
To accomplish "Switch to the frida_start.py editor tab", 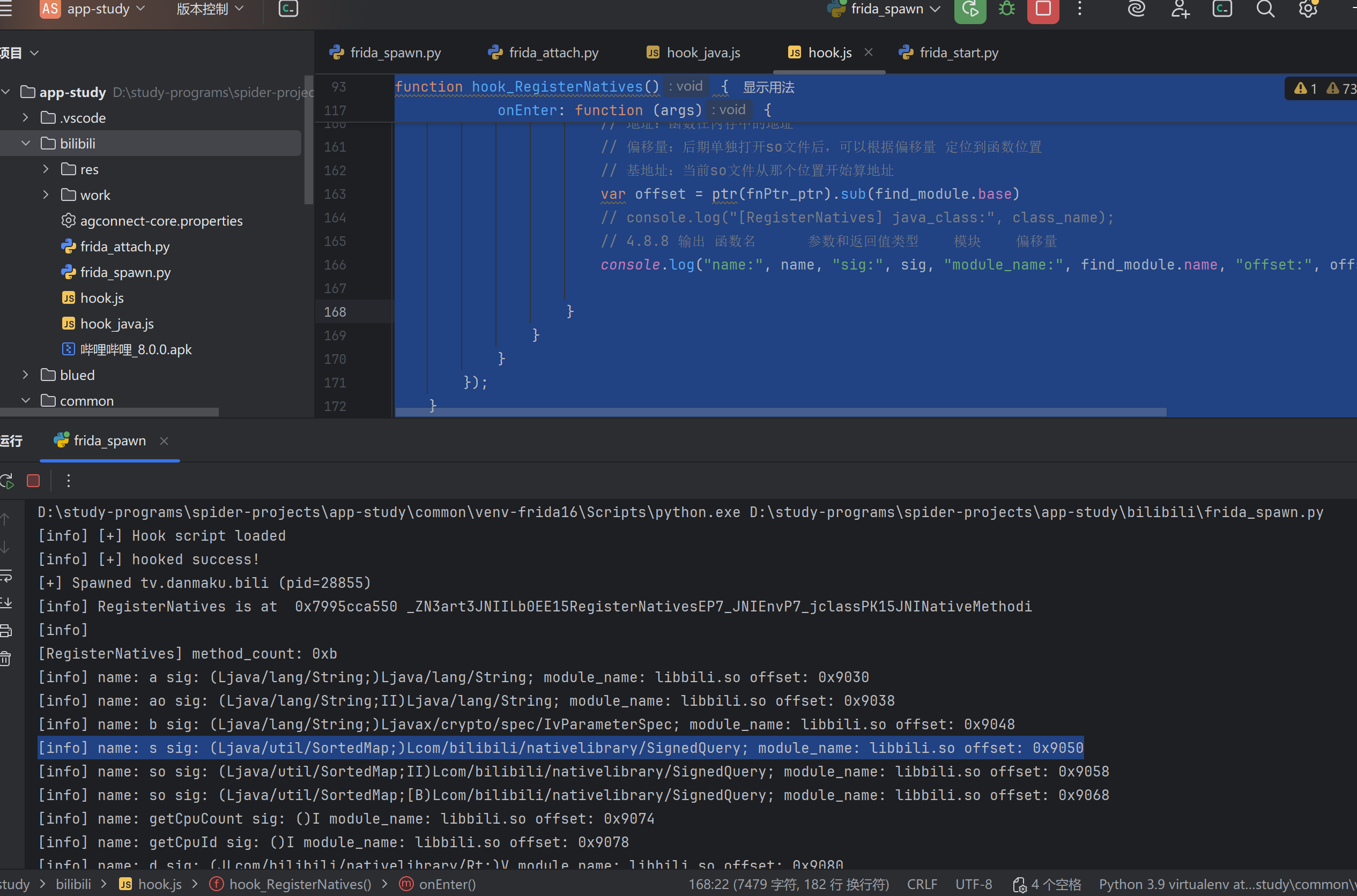I will (949, 53).
